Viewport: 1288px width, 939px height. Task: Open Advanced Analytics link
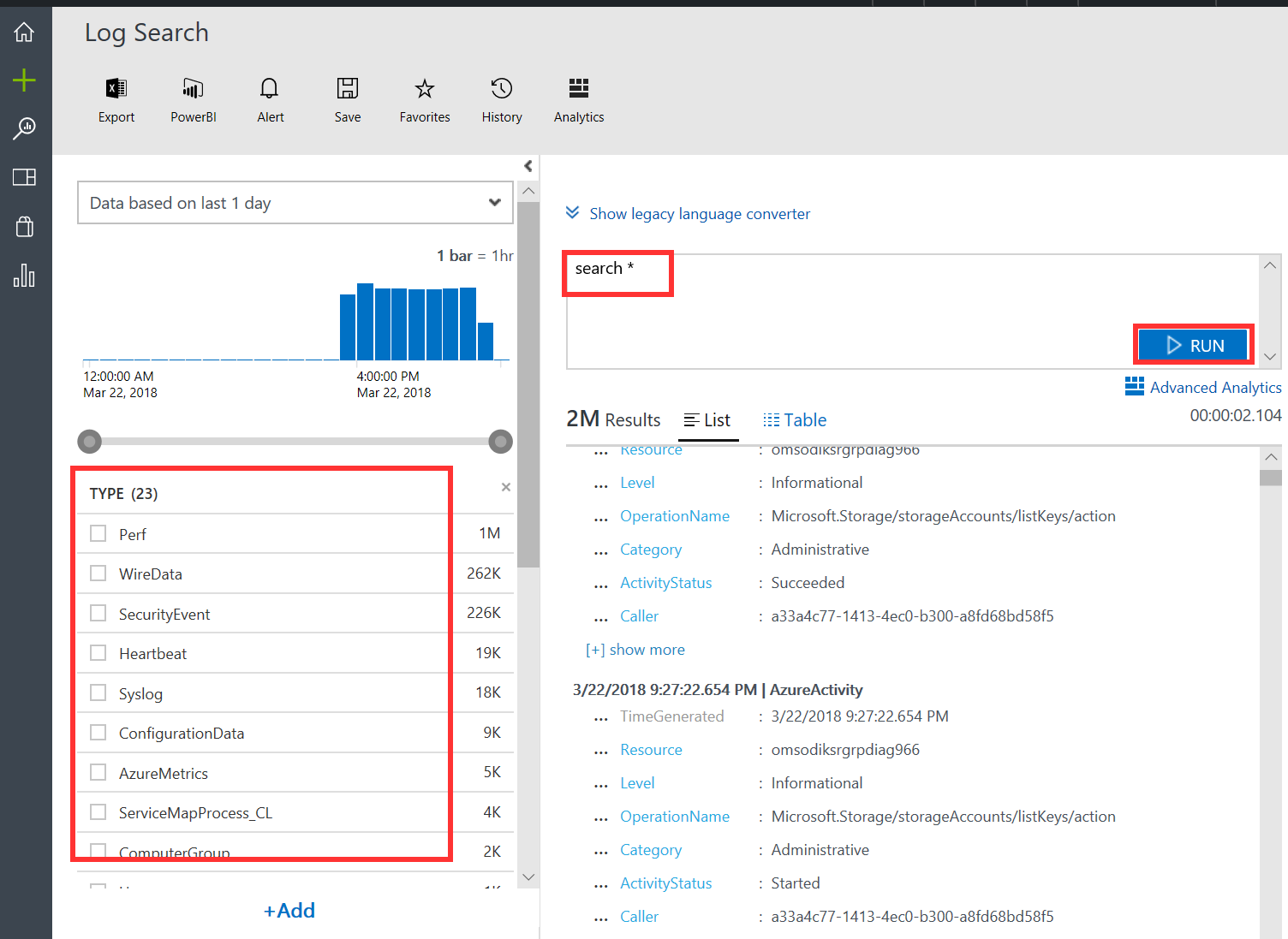coord(1203,387)
